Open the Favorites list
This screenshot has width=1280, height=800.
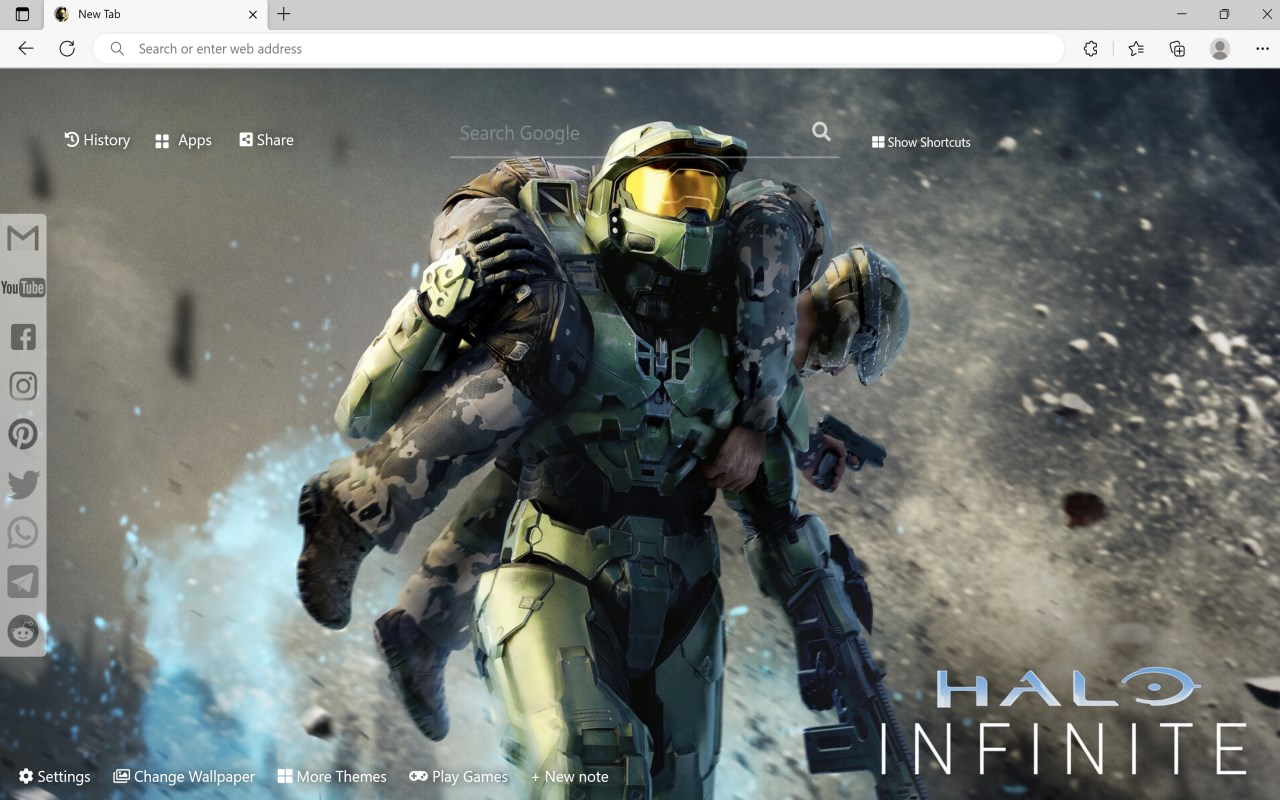click(x=1136, y=48)
